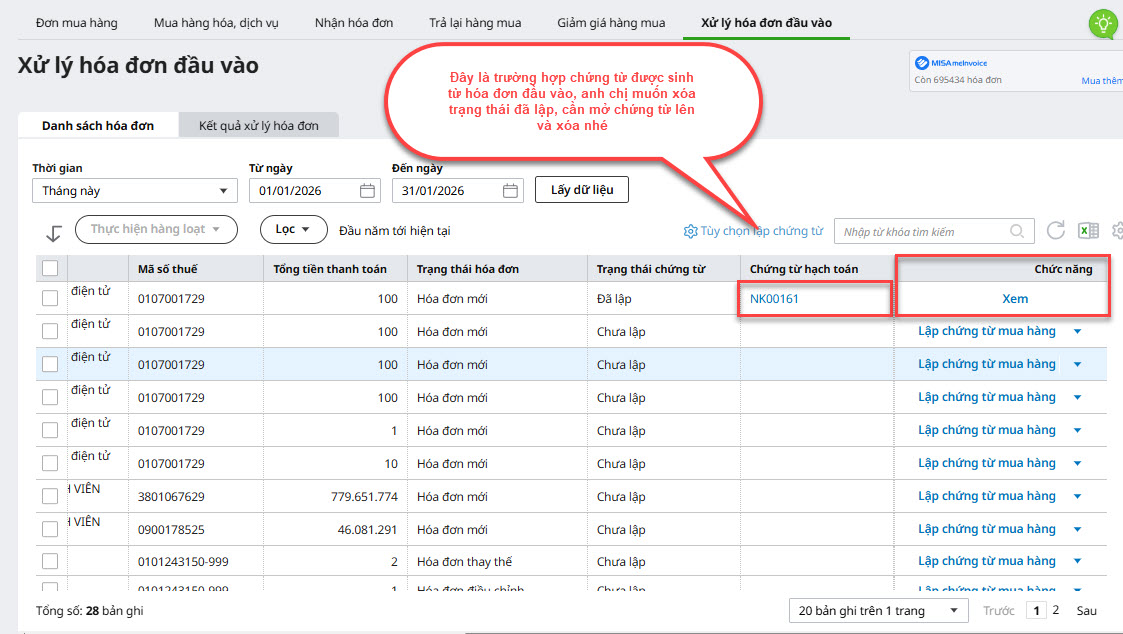The width and height of the screenshot is (1123, 634).
Task: Click the keyword search input field
Action: point(920,232)
